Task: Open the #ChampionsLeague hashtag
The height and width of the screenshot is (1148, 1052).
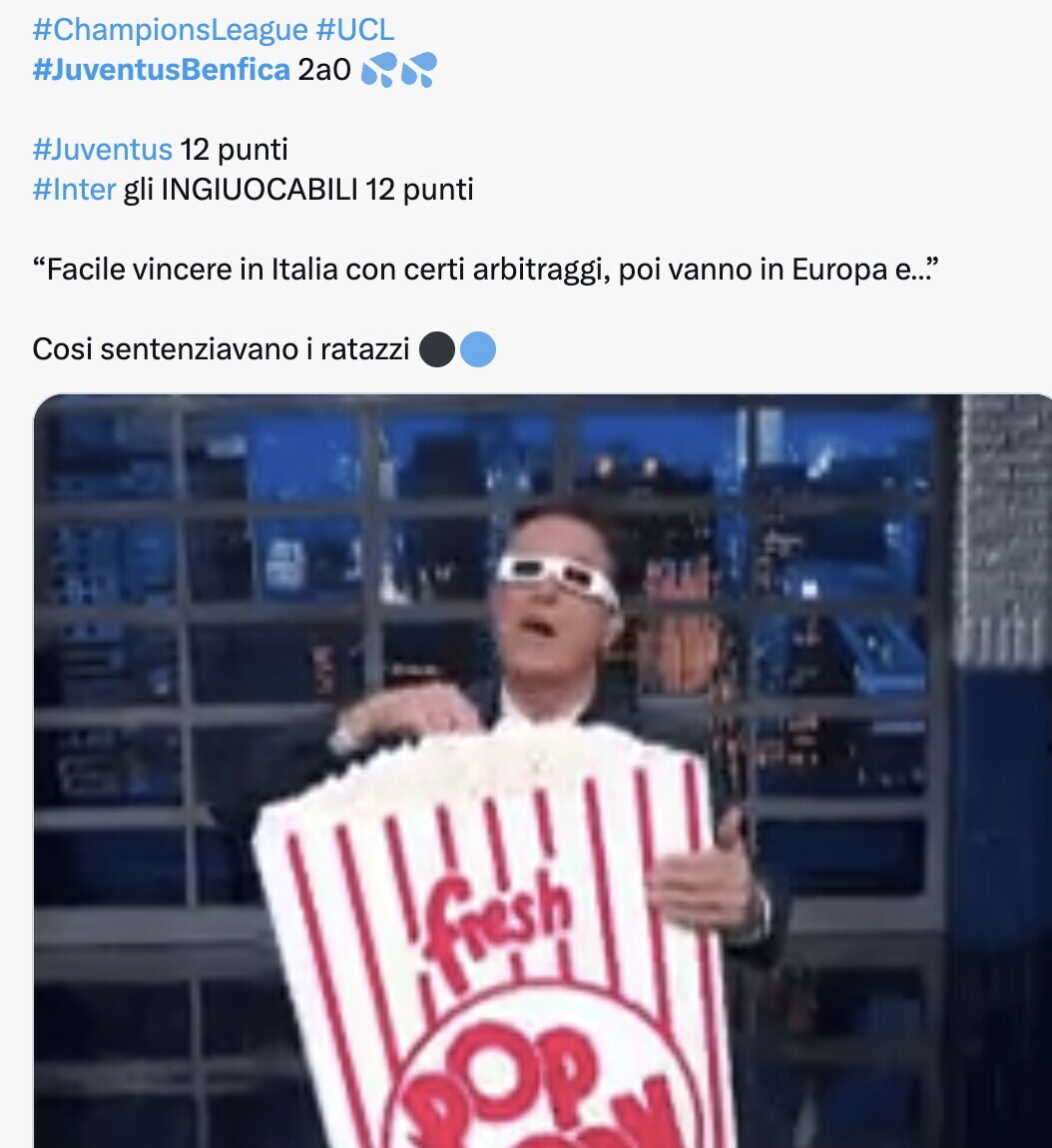Action: [170, 30]
